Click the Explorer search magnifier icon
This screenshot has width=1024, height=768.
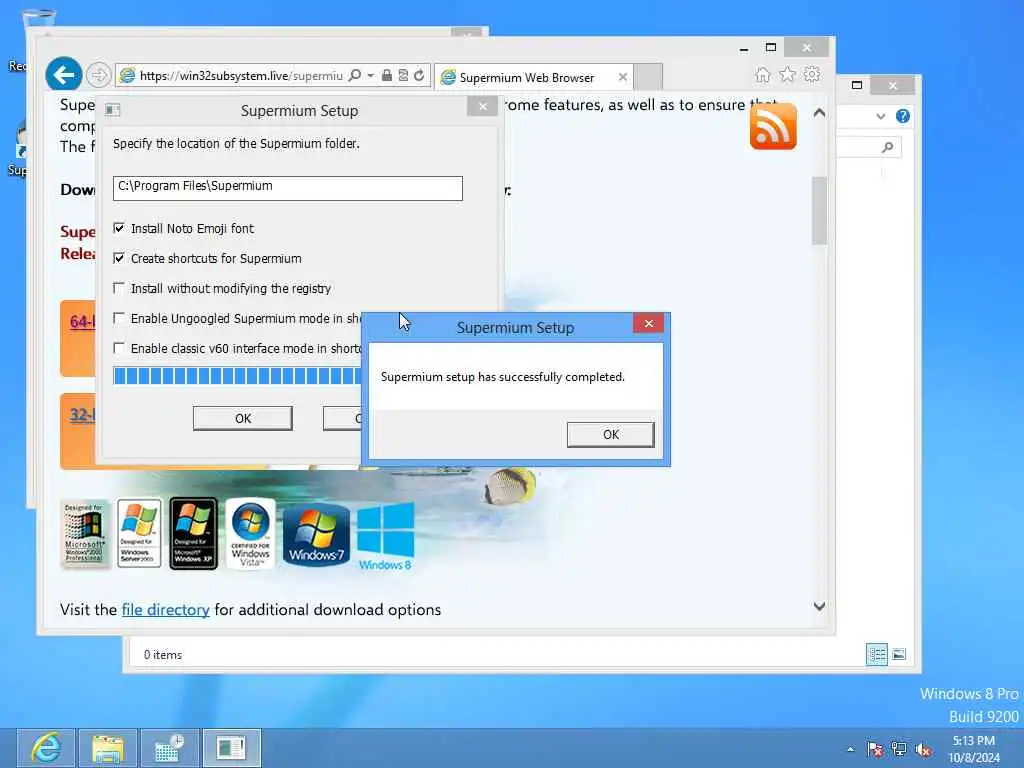coord(887,148)
